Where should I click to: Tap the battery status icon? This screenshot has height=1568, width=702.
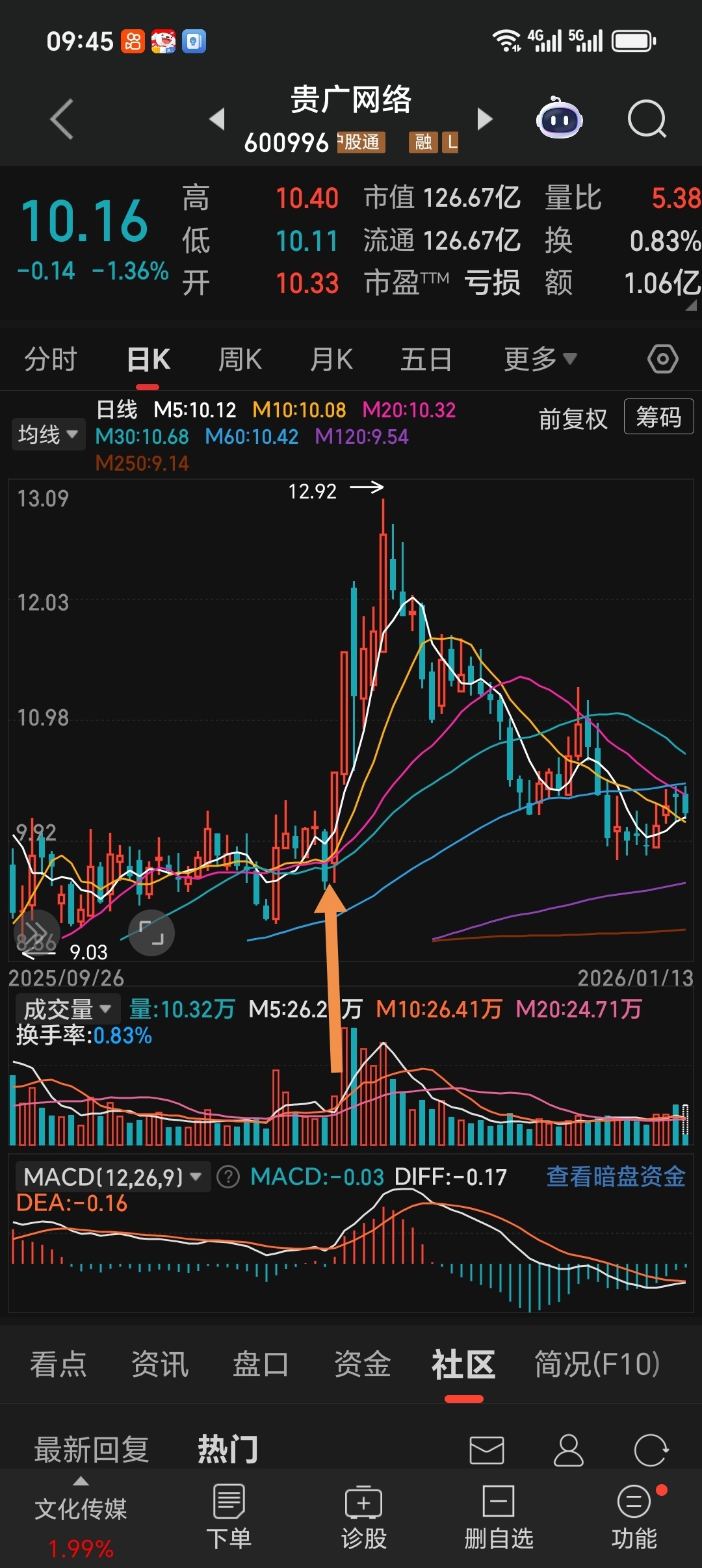coord(634,42)
